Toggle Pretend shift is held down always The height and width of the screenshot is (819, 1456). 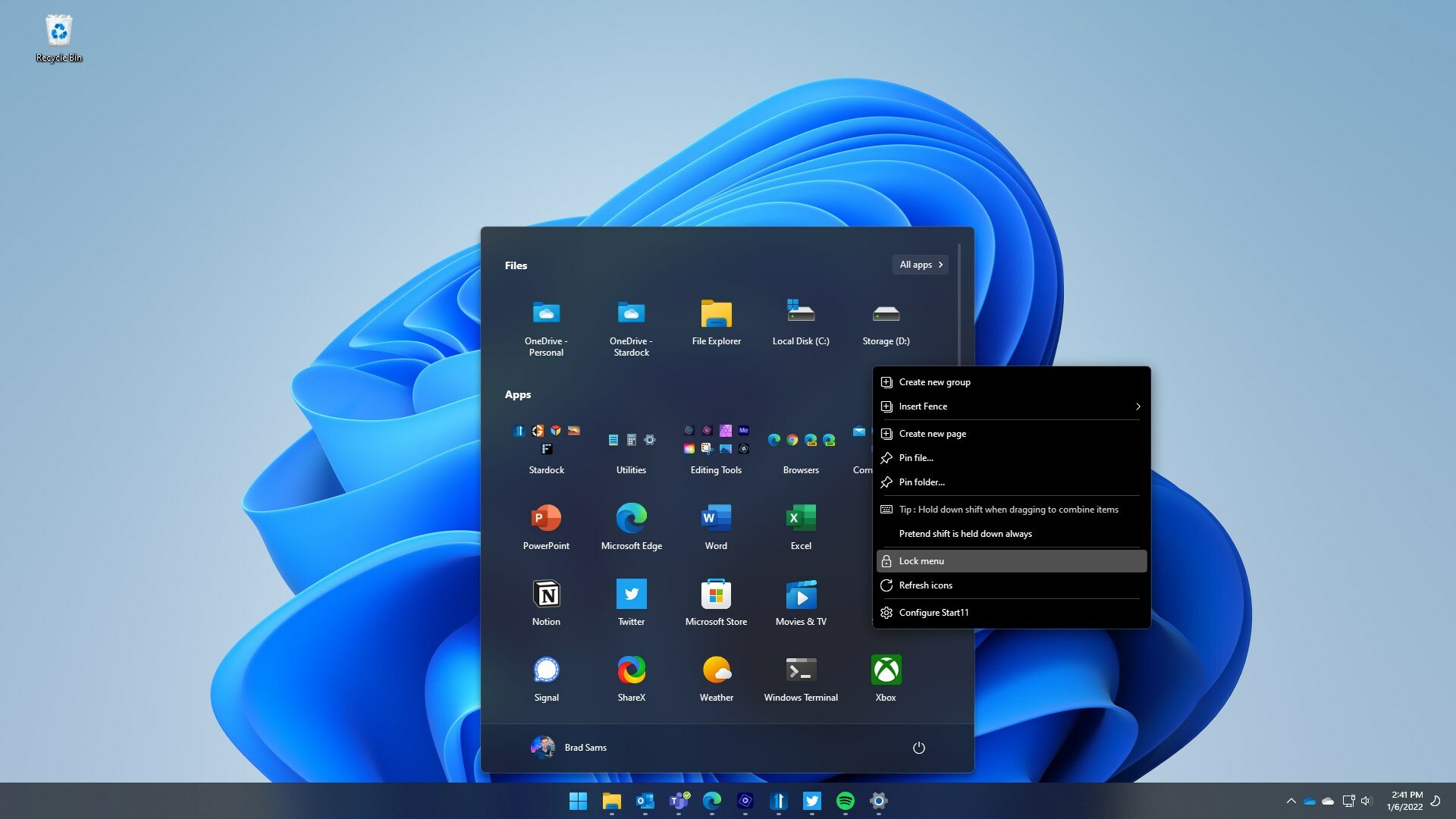click(x=965, y=534)
